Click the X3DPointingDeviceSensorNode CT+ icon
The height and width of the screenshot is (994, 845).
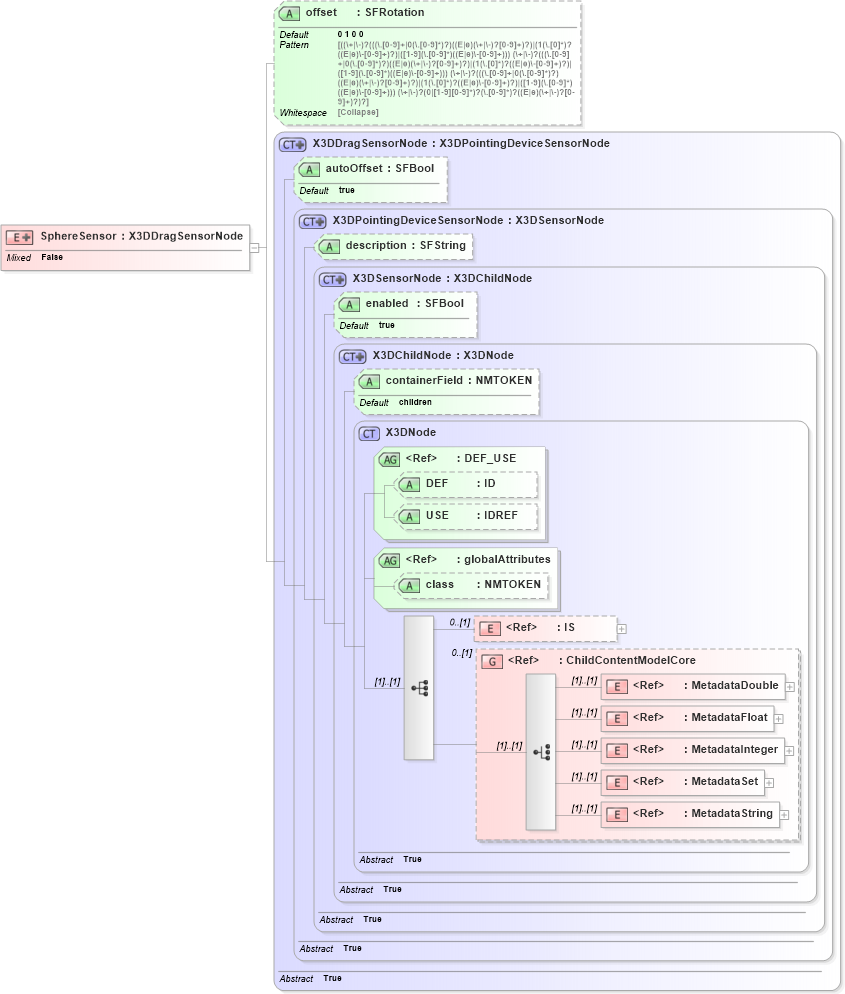313,221
